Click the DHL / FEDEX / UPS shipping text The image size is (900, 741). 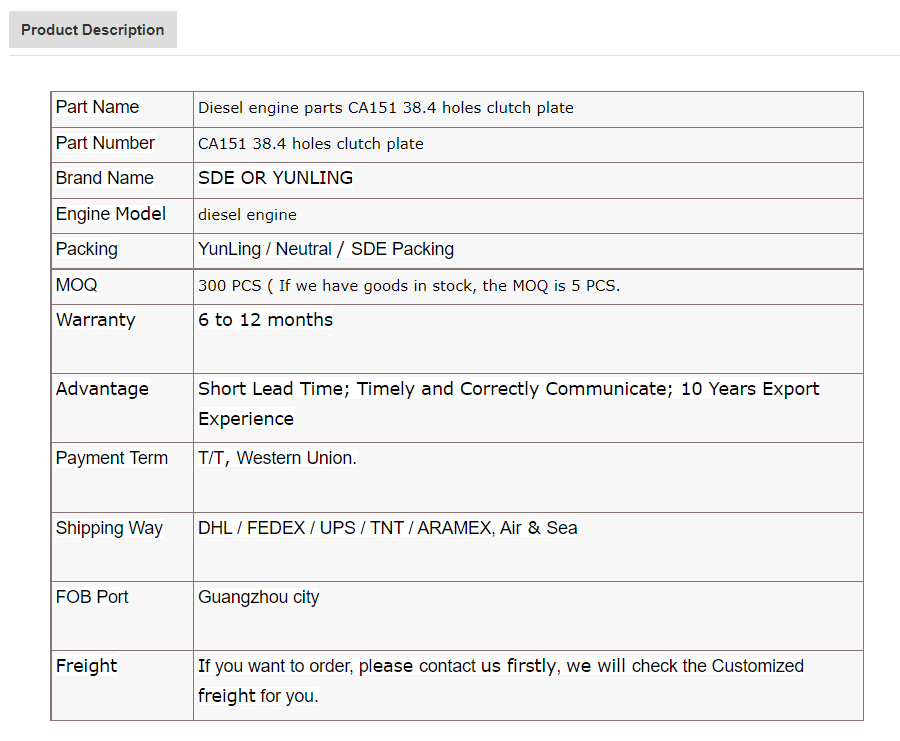[387, 528]
